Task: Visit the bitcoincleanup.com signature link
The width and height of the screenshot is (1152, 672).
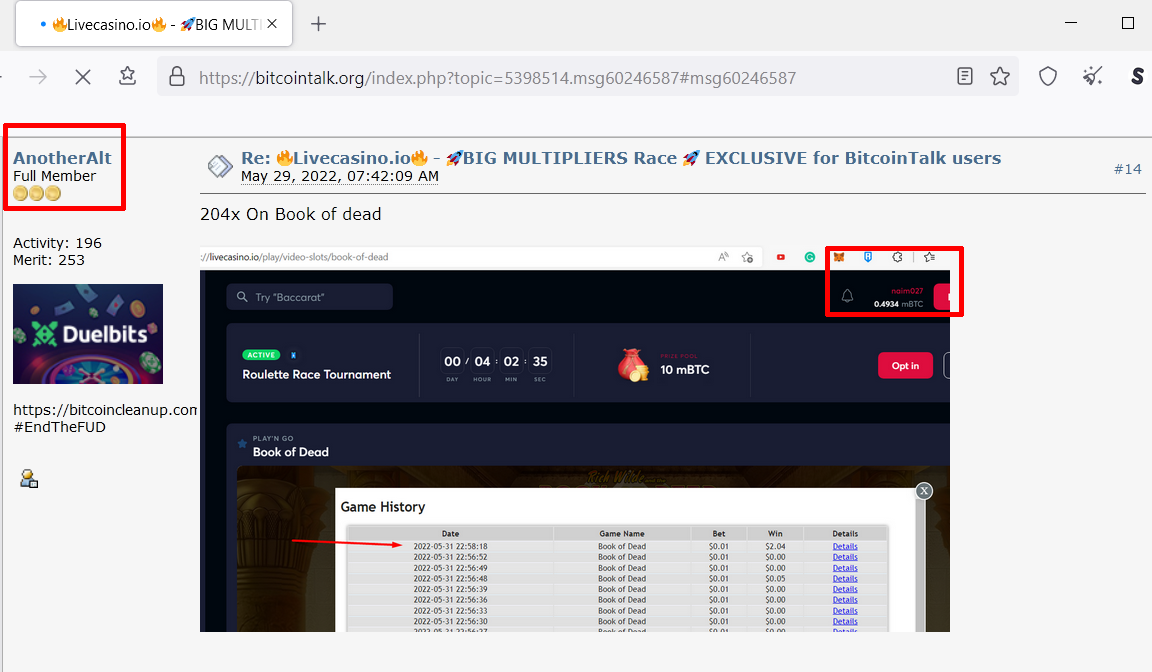Action: click(x=105, y=410)
